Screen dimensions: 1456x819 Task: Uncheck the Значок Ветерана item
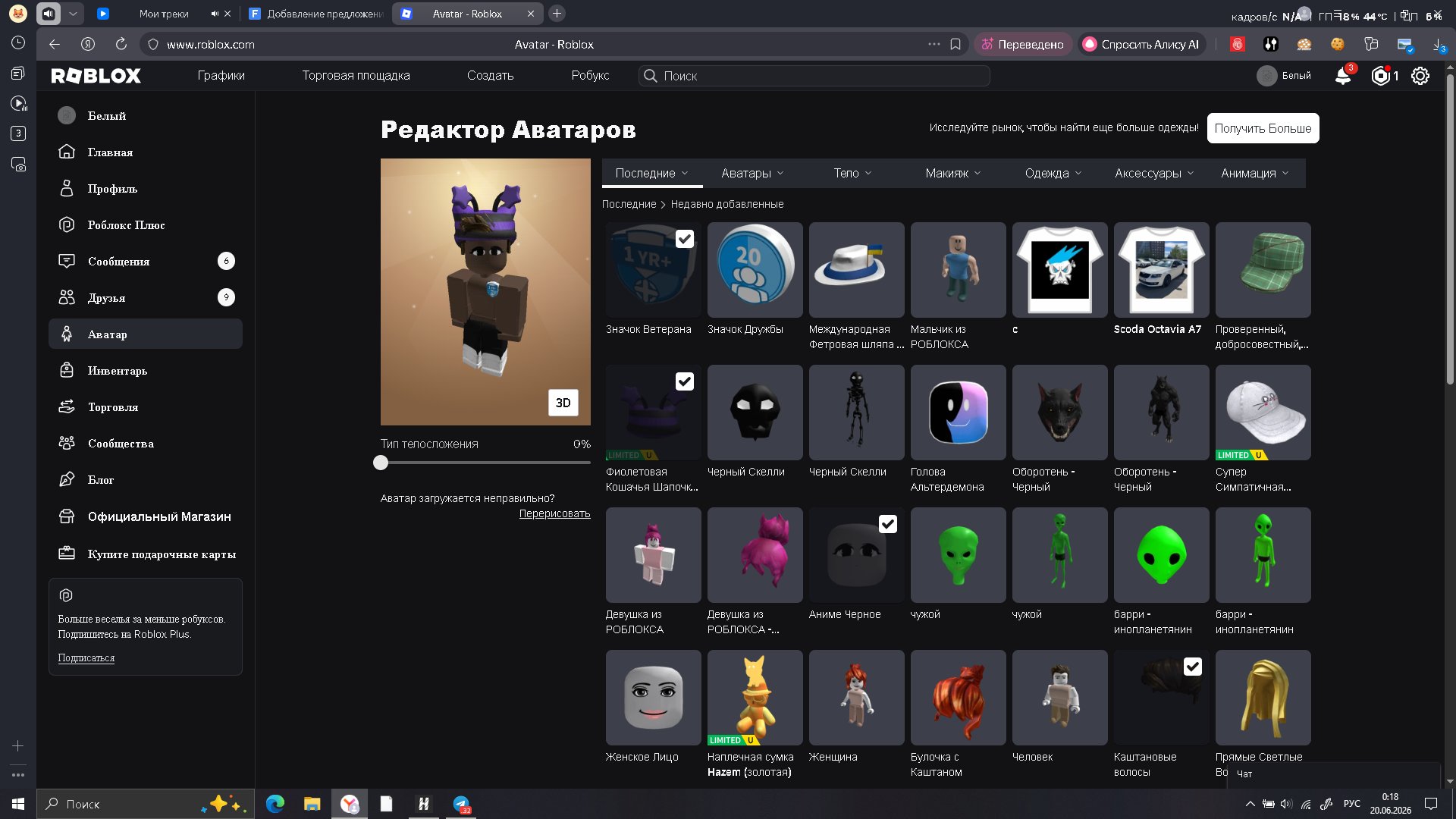(685, 240)
